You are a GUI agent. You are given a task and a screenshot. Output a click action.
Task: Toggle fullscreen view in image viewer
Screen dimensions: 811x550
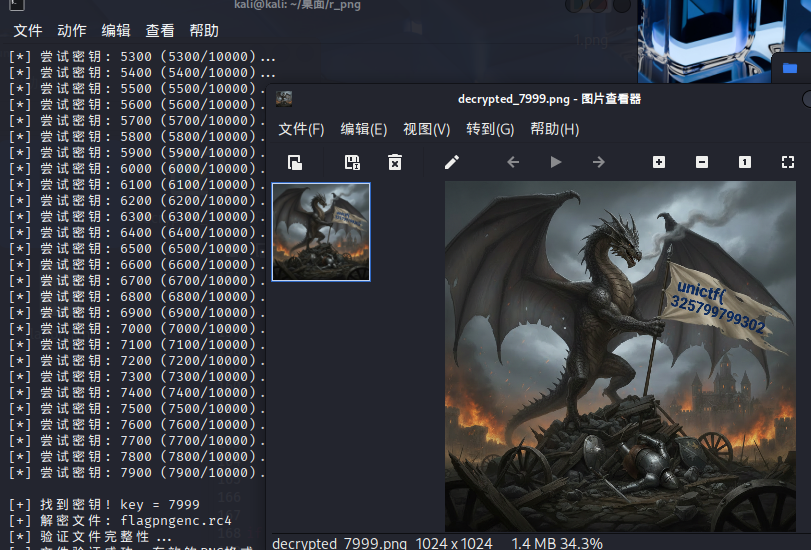click(x=788, y=162)
